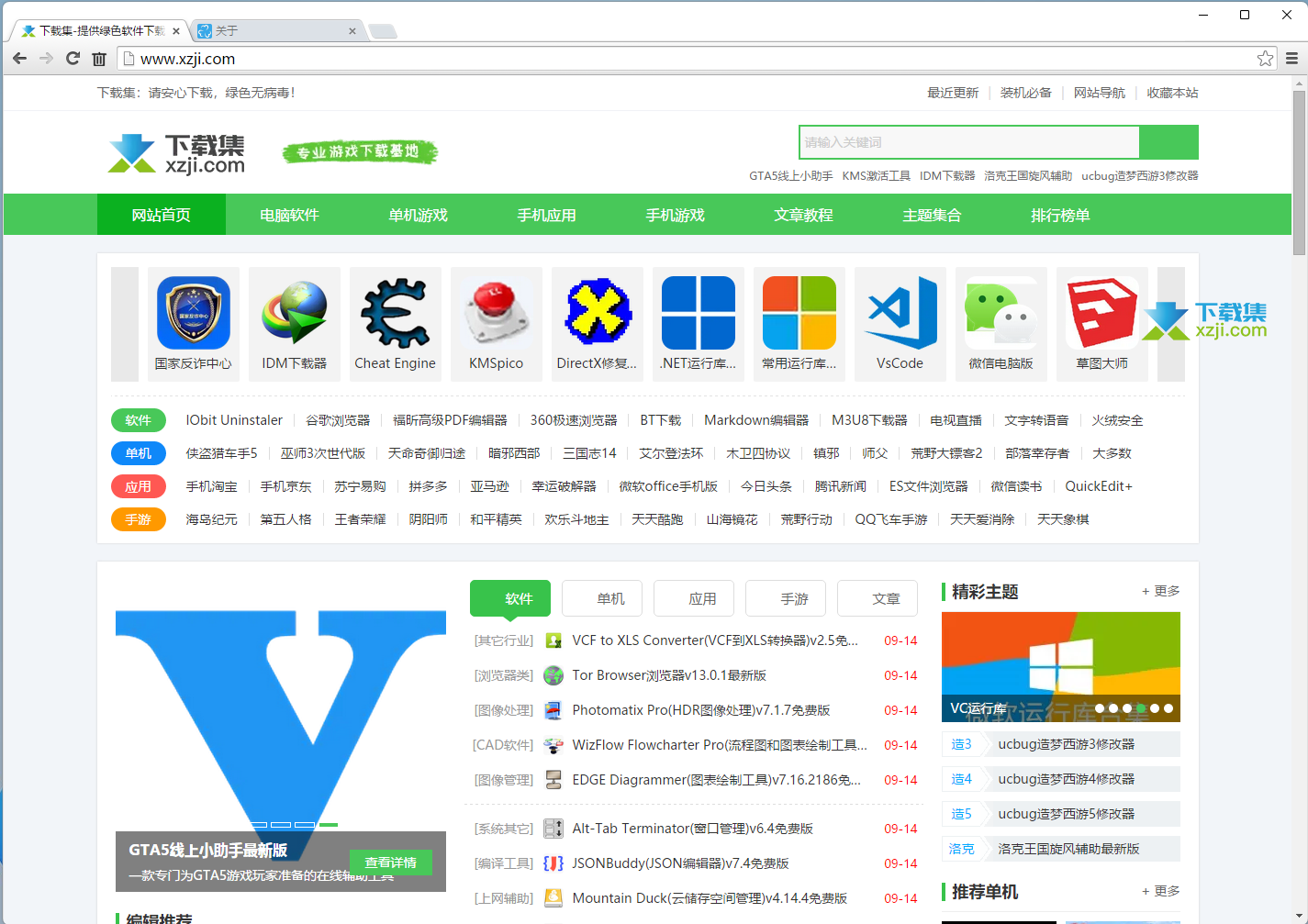Click the browser back arrow
Screen dimensions: 1308x924
(20, 59)
